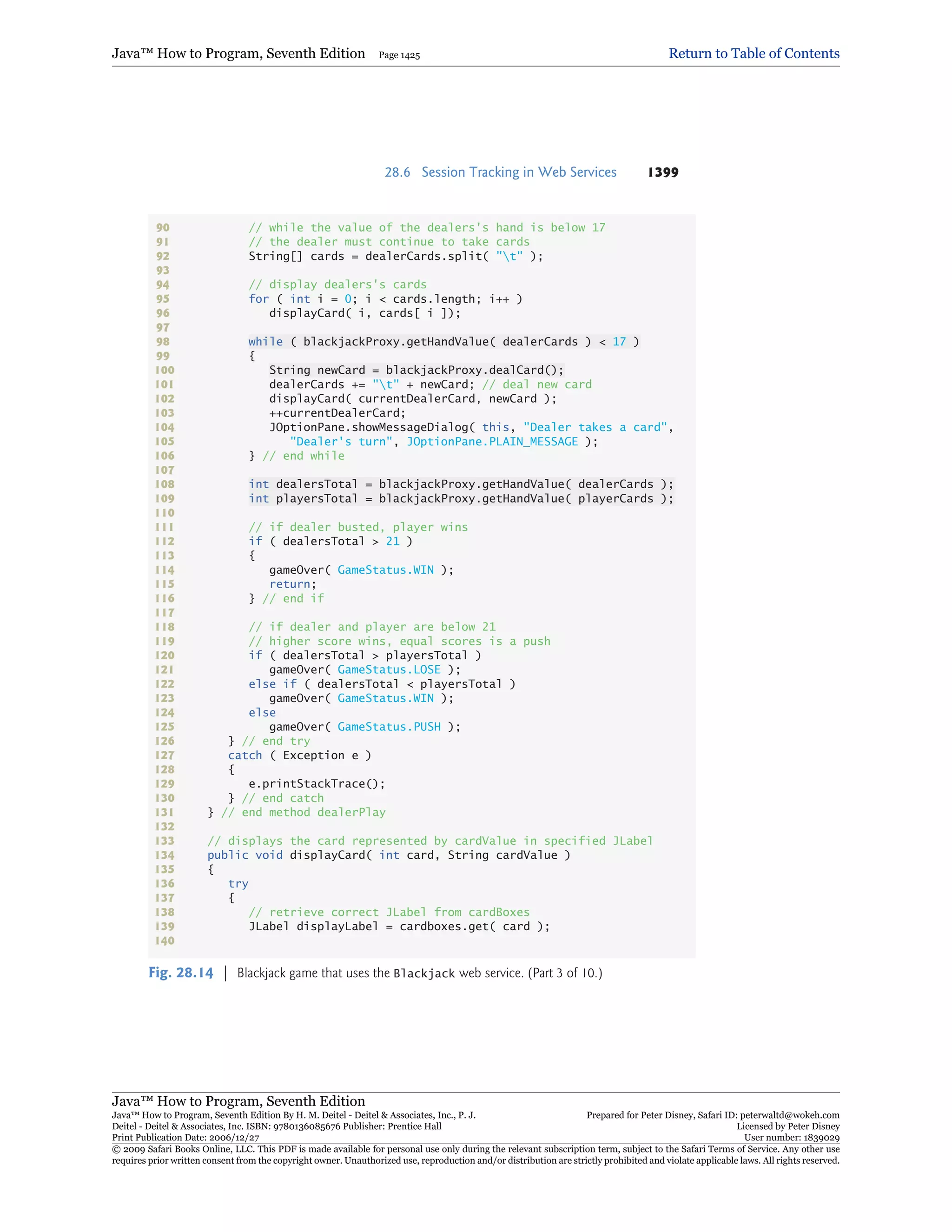Click JOptionPane.PLAIN_MESSAGE constant in code
952x1232 pixels.
pos(492,442)
